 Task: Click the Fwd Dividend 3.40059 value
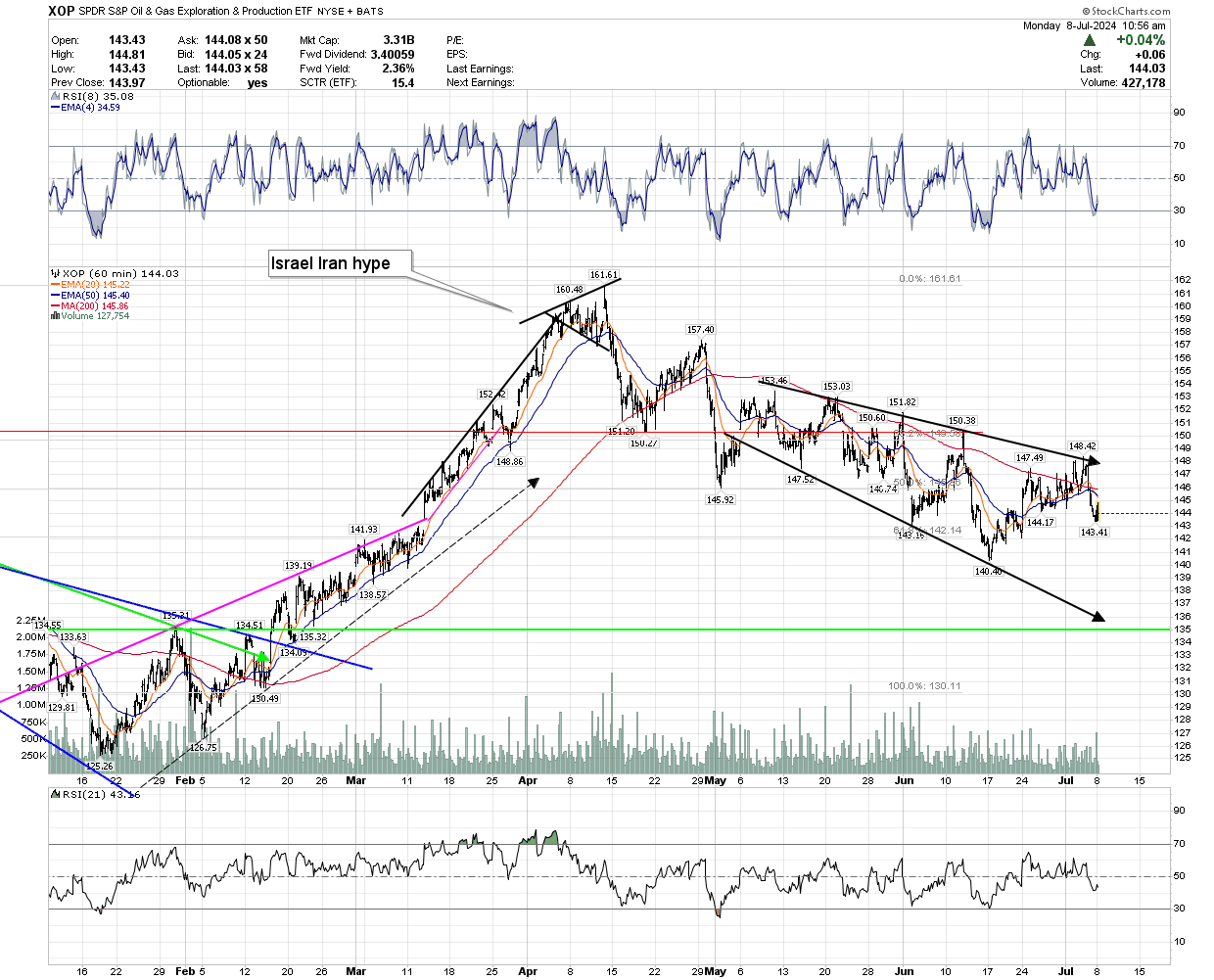(x=393, y=55)
